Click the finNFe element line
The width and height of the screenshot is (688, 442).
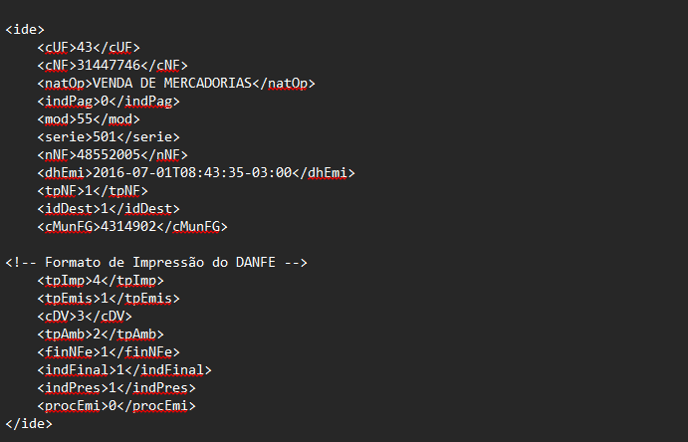click(108, 352)
